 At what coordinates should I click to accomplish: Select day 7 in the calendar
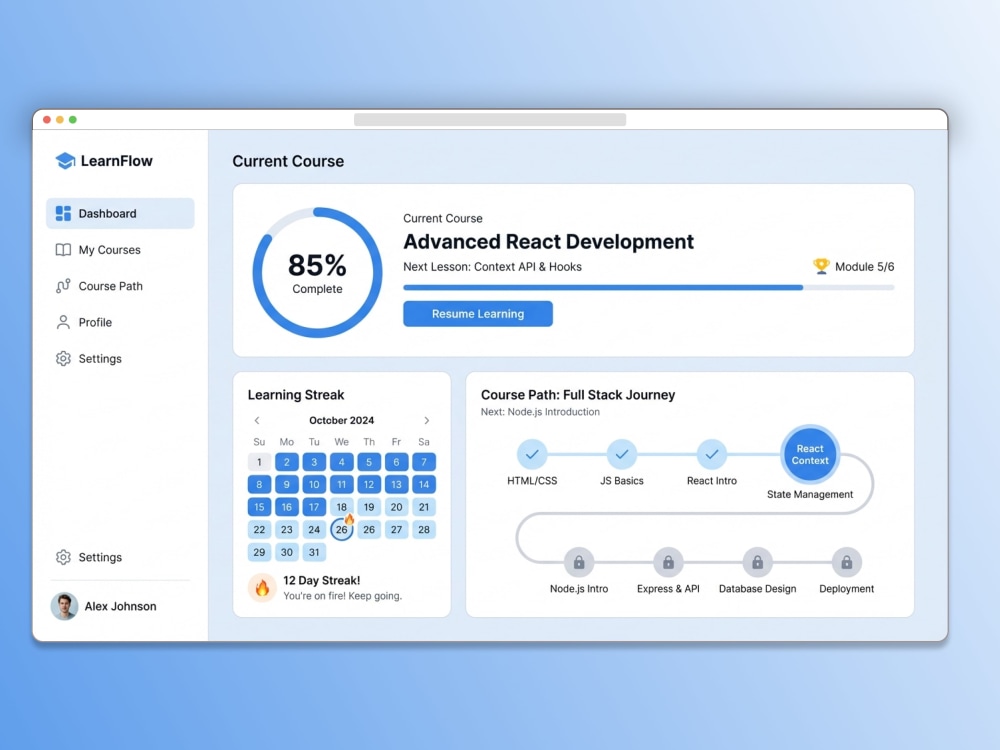(424, 462)
